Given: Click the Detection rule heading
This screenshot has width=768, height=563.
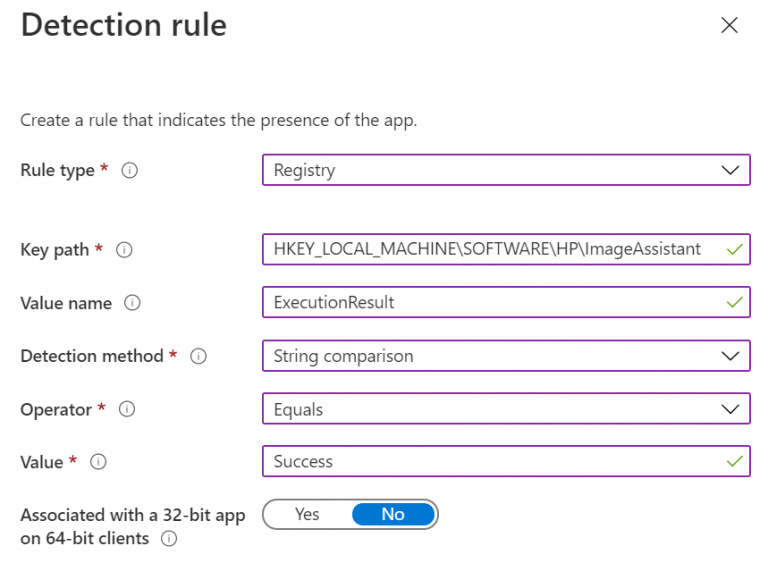Looking at the screenshot, I should click(x=124, y=25).
